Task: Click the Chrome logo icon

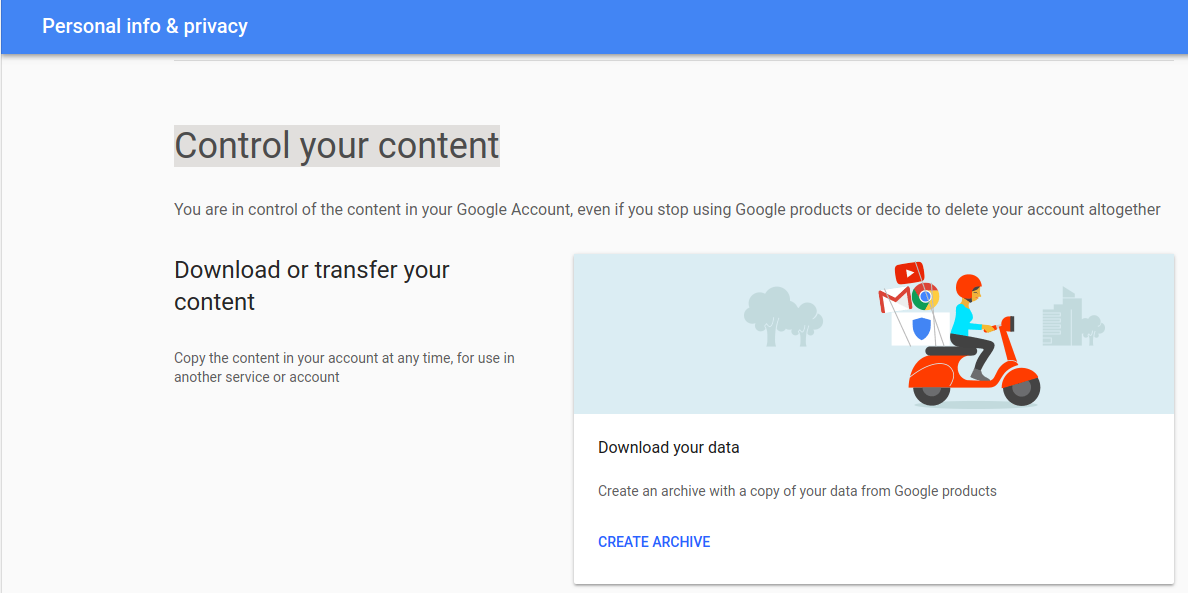Action: (x=927, y=296)
